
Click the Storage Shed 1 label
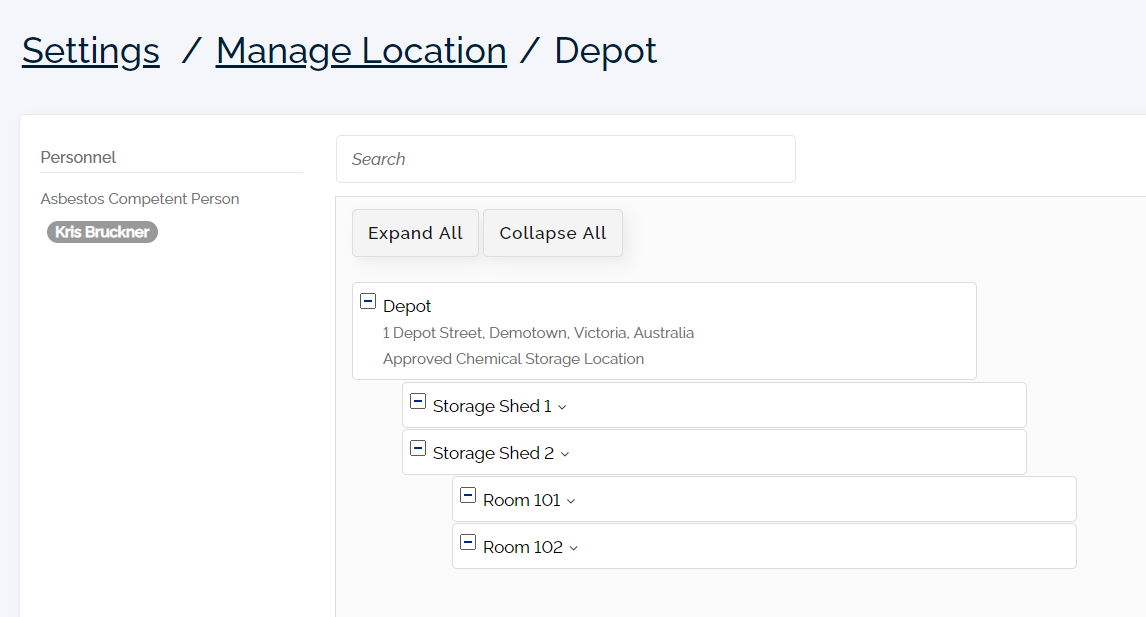[x=491, y=405]
